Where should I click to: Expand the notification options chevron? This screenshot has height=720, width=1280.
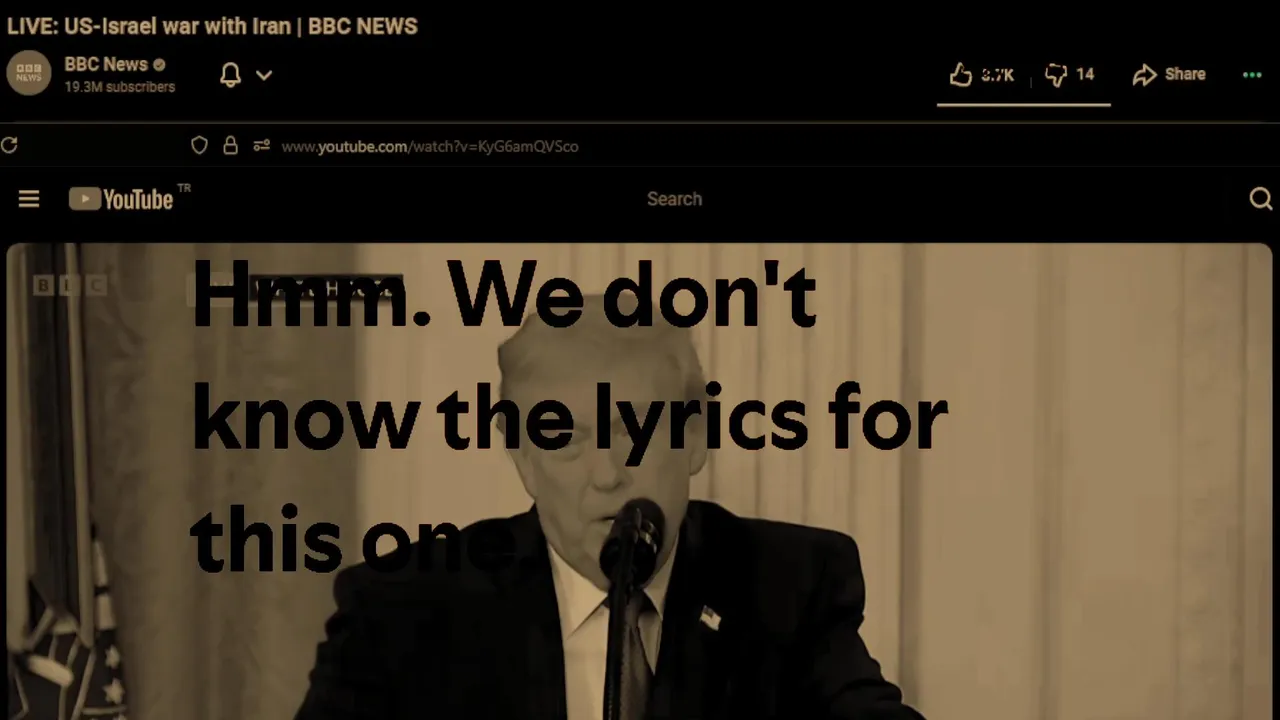point(264,75)
